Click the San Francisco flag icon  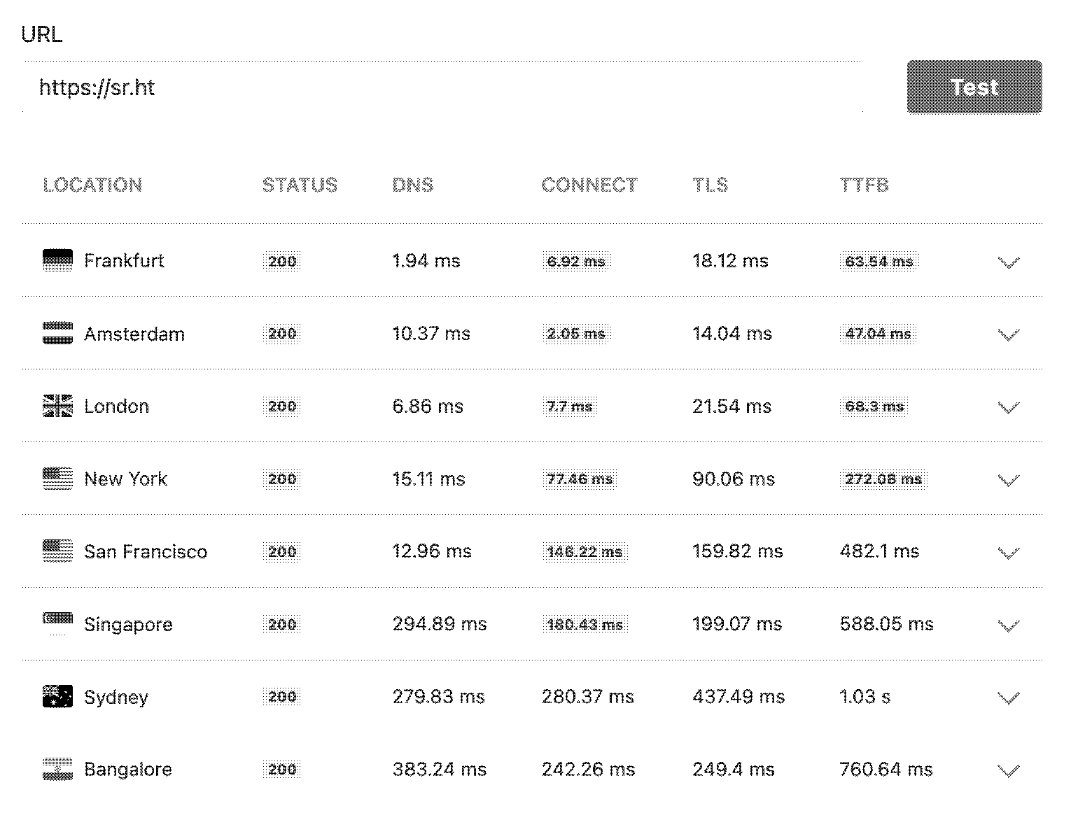[x=57, y=551]
